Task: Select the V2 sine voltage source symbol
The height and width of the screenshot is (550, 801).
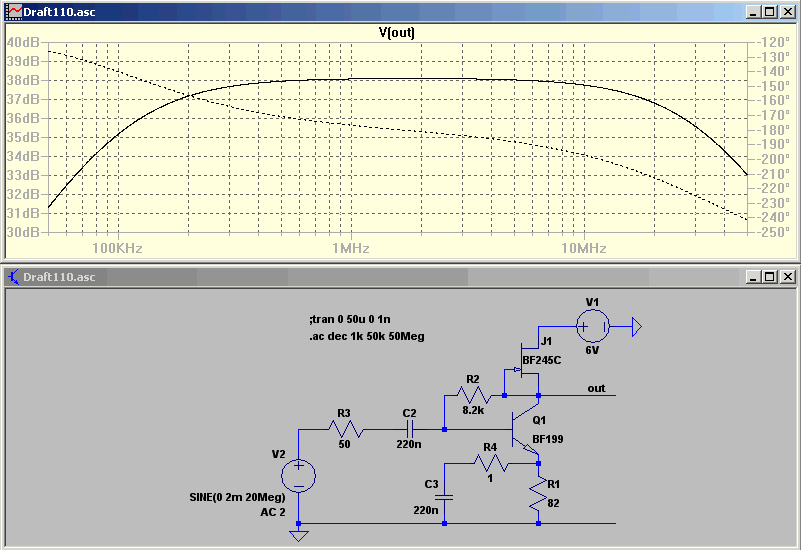Action: coord(298,475)
